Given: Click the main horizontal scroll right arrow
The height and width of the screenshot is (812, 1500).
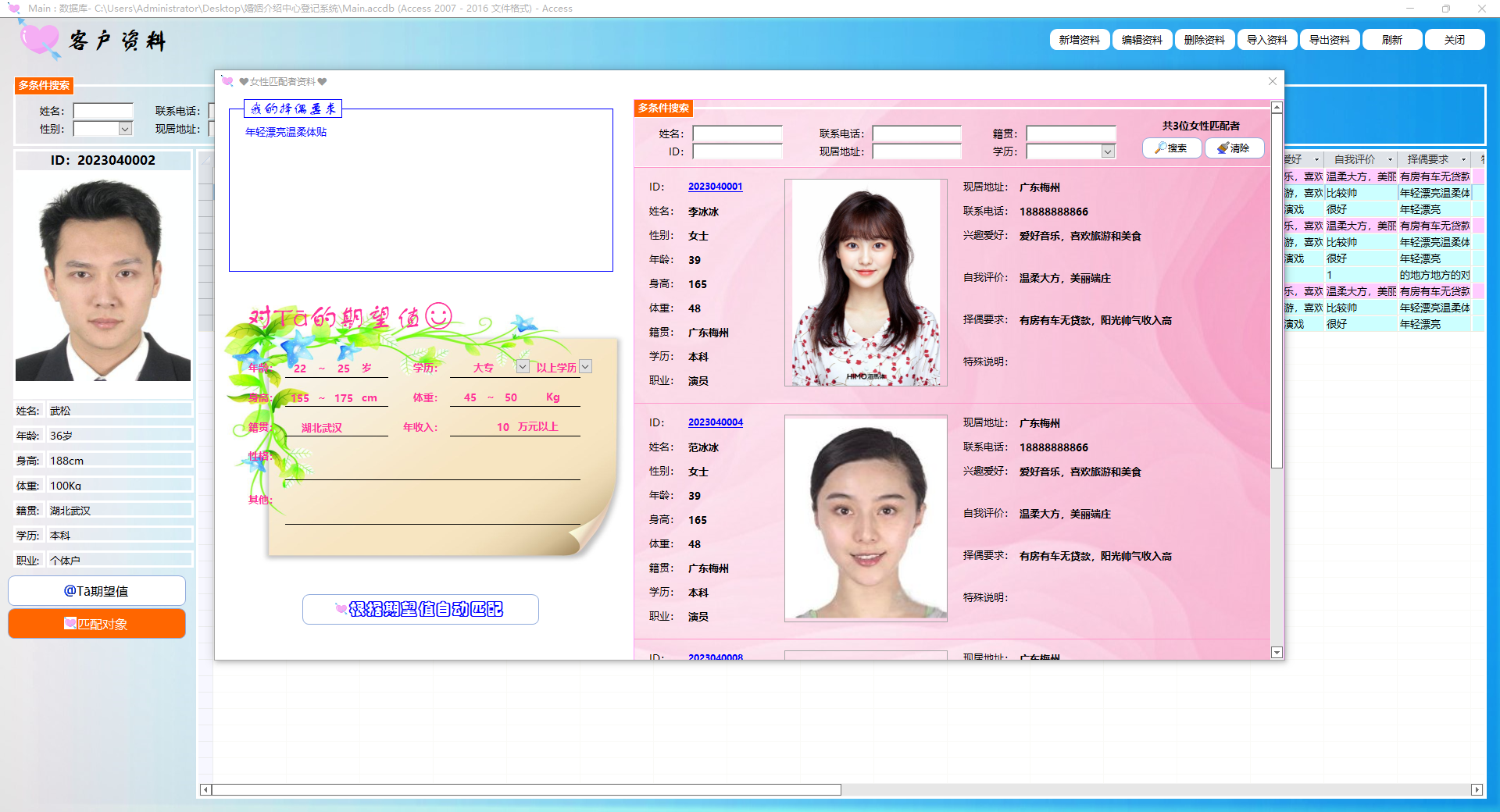Looking at the screenshot, I should point(1477,789).
